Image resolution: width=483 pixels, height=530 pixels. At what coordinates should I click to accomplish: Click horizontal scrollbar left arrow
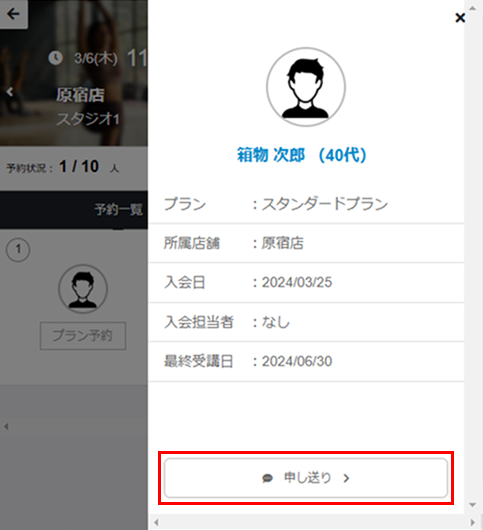(156, 522)
